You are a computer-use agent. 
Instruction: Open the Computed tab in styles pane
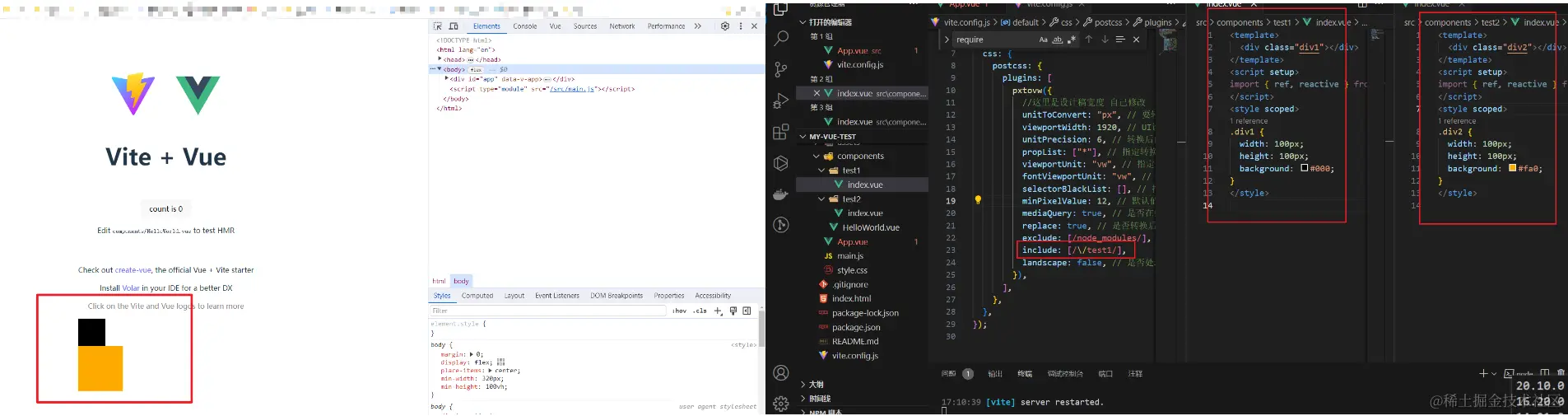(477, 296)
